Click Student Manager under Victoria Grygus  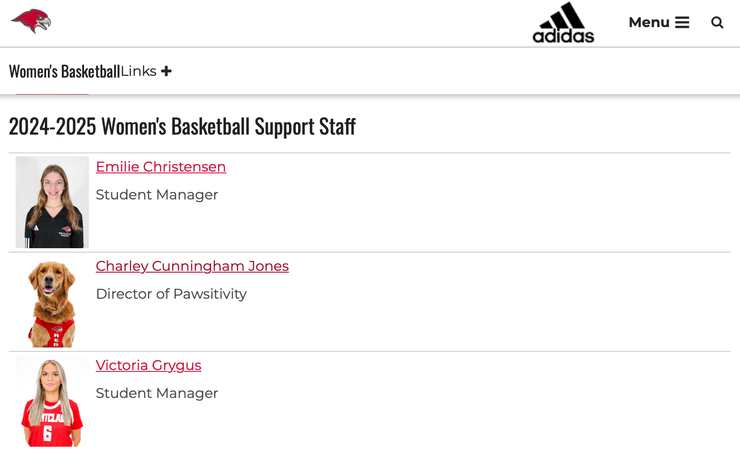pyautogui.click(x=157, y=393)
